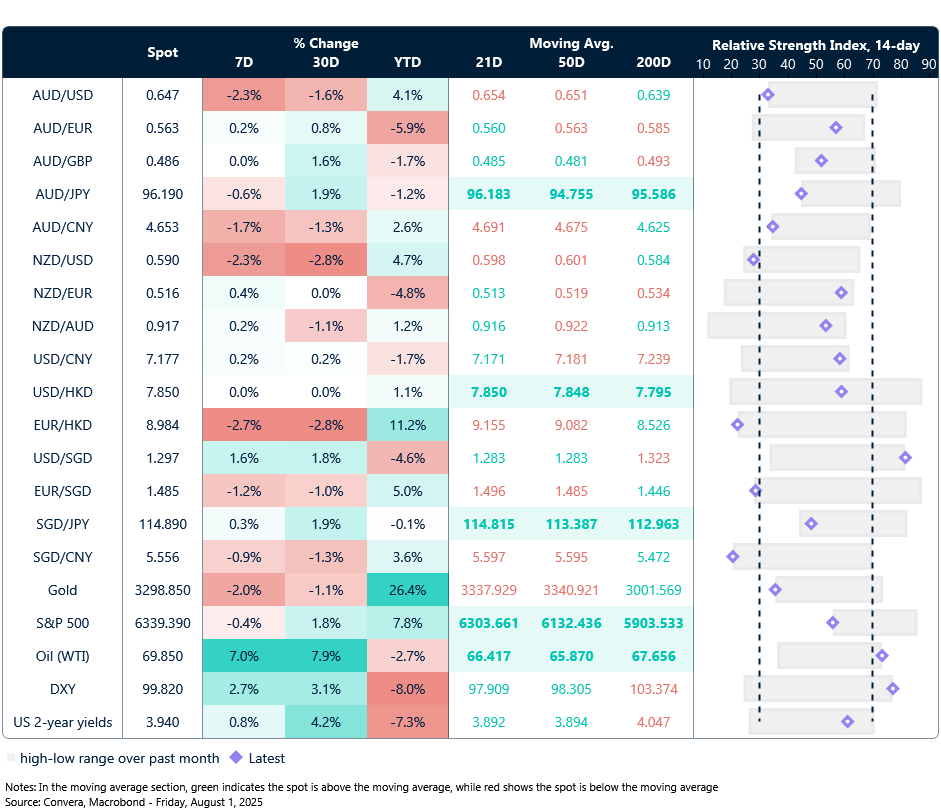The width and height of the screenshot is (941, 811).
Task: Click Oil (WTI) 7.0% 7D change cell
Action: pos(243,656)
